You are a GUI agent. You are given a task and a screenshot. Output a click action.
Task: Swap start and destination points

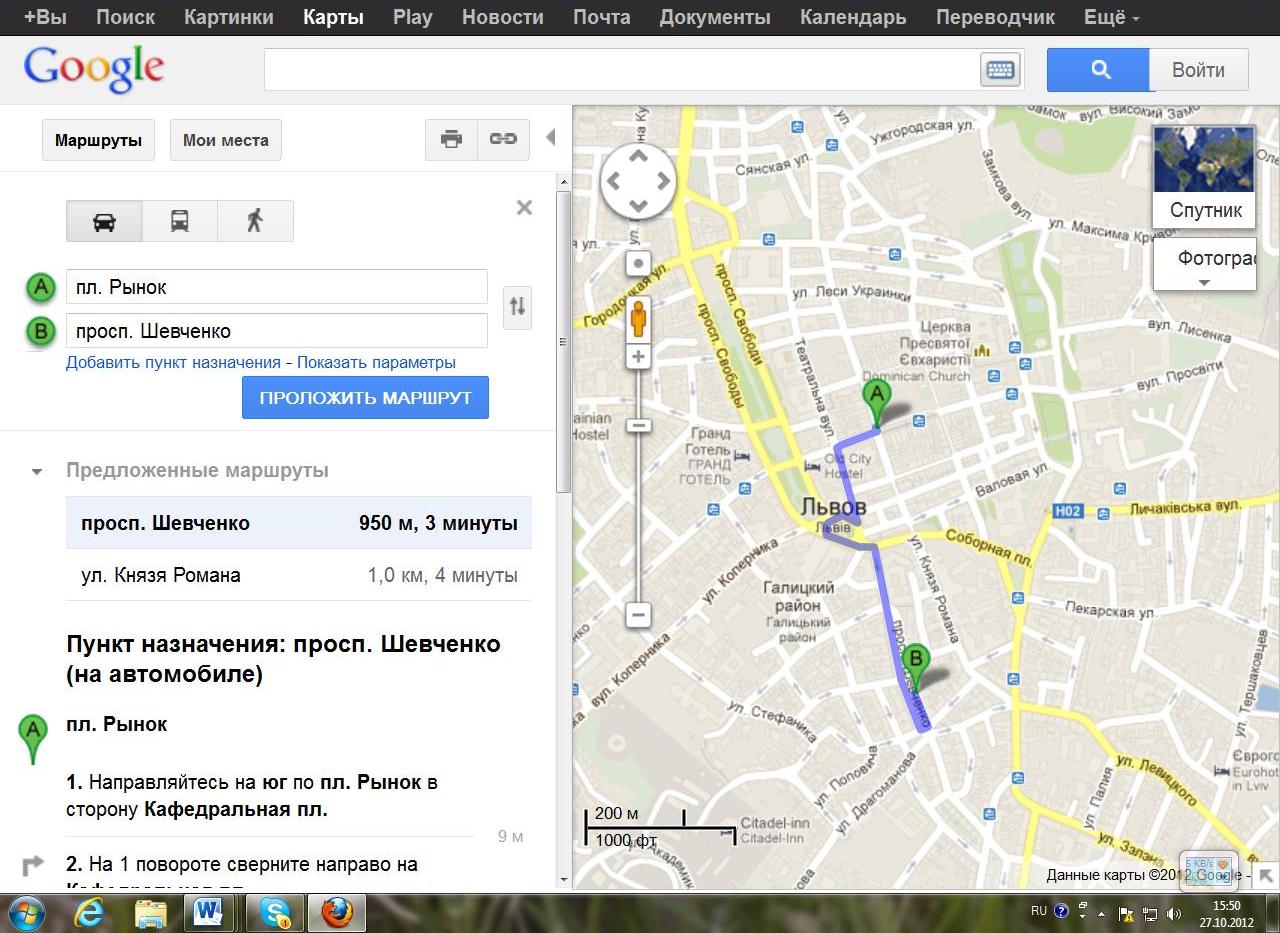[x=517, y=306]
